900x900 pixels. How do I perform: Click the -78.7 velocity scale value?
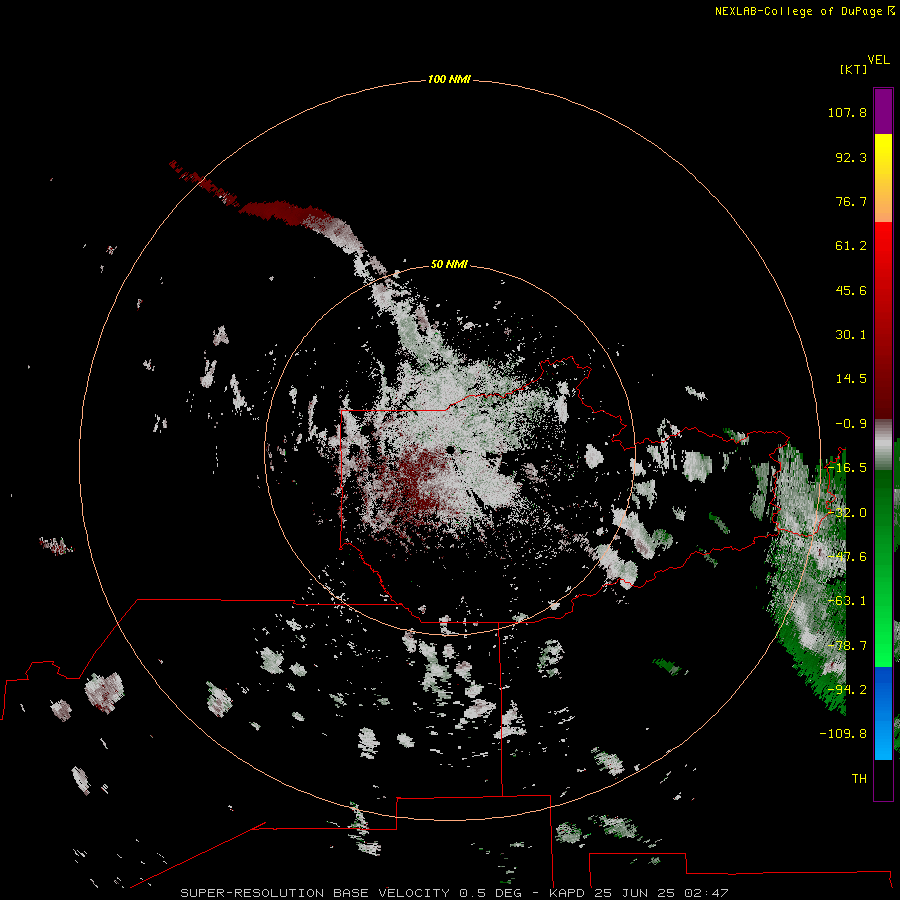coord(847,646)
